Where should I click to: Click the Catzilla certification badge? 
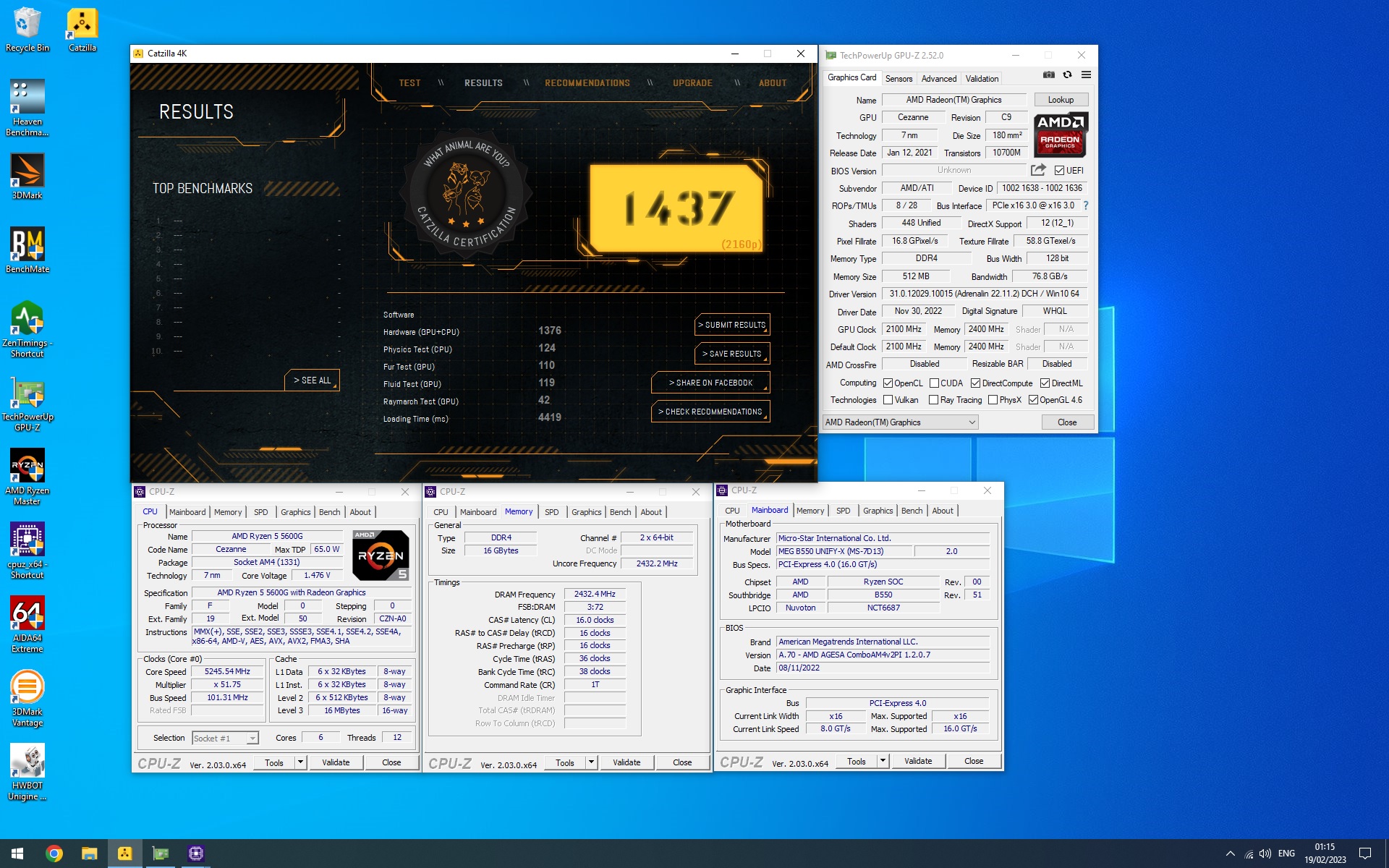467,193
